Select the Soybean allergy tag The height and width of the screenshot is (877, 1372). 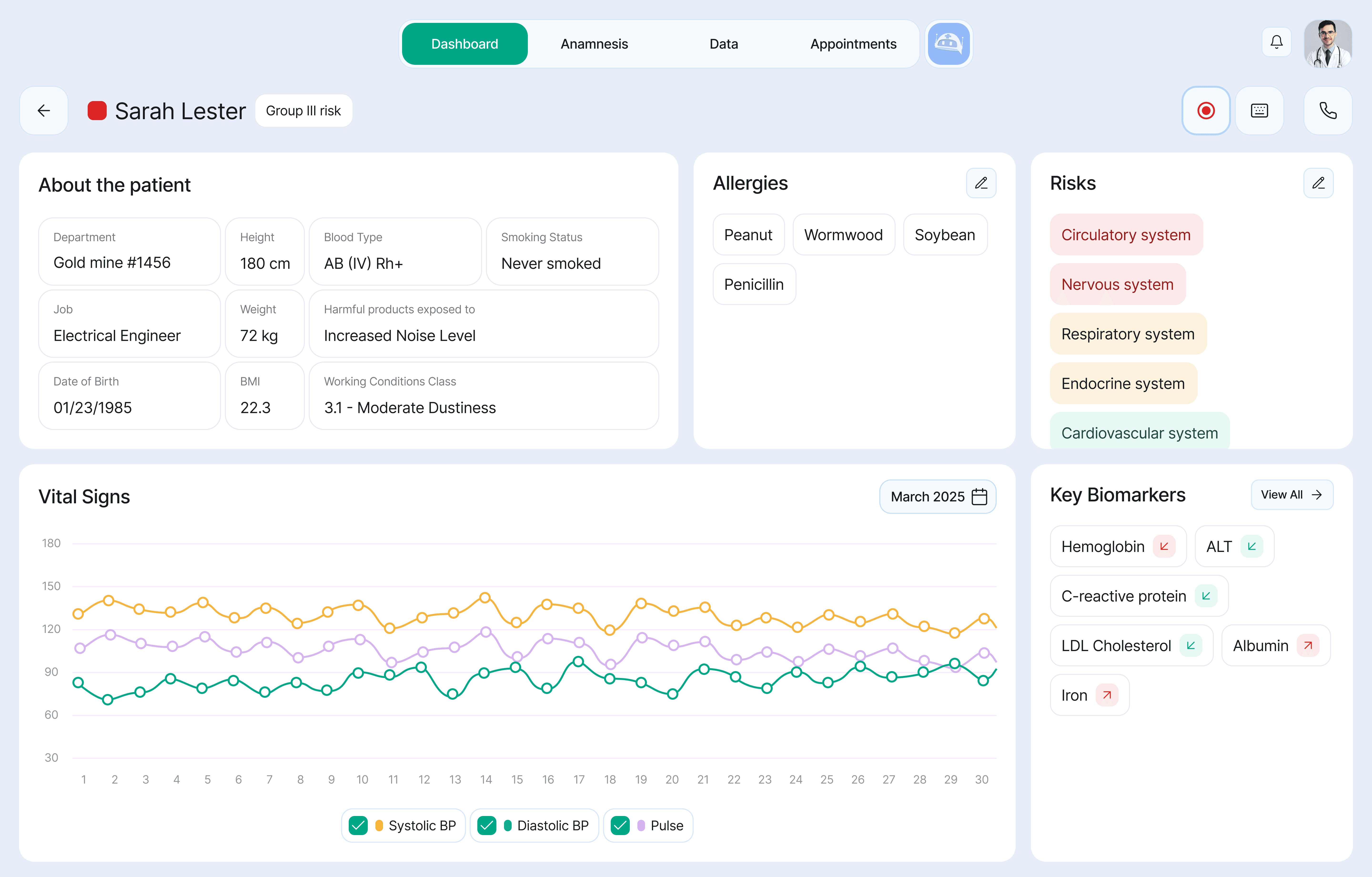[945, 234]
